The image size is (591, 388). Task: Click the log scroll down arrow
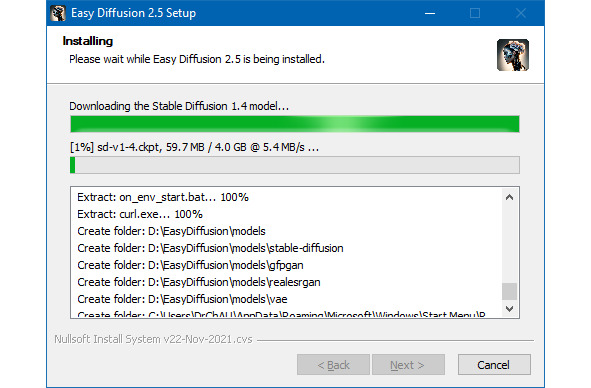coord(509,309)
